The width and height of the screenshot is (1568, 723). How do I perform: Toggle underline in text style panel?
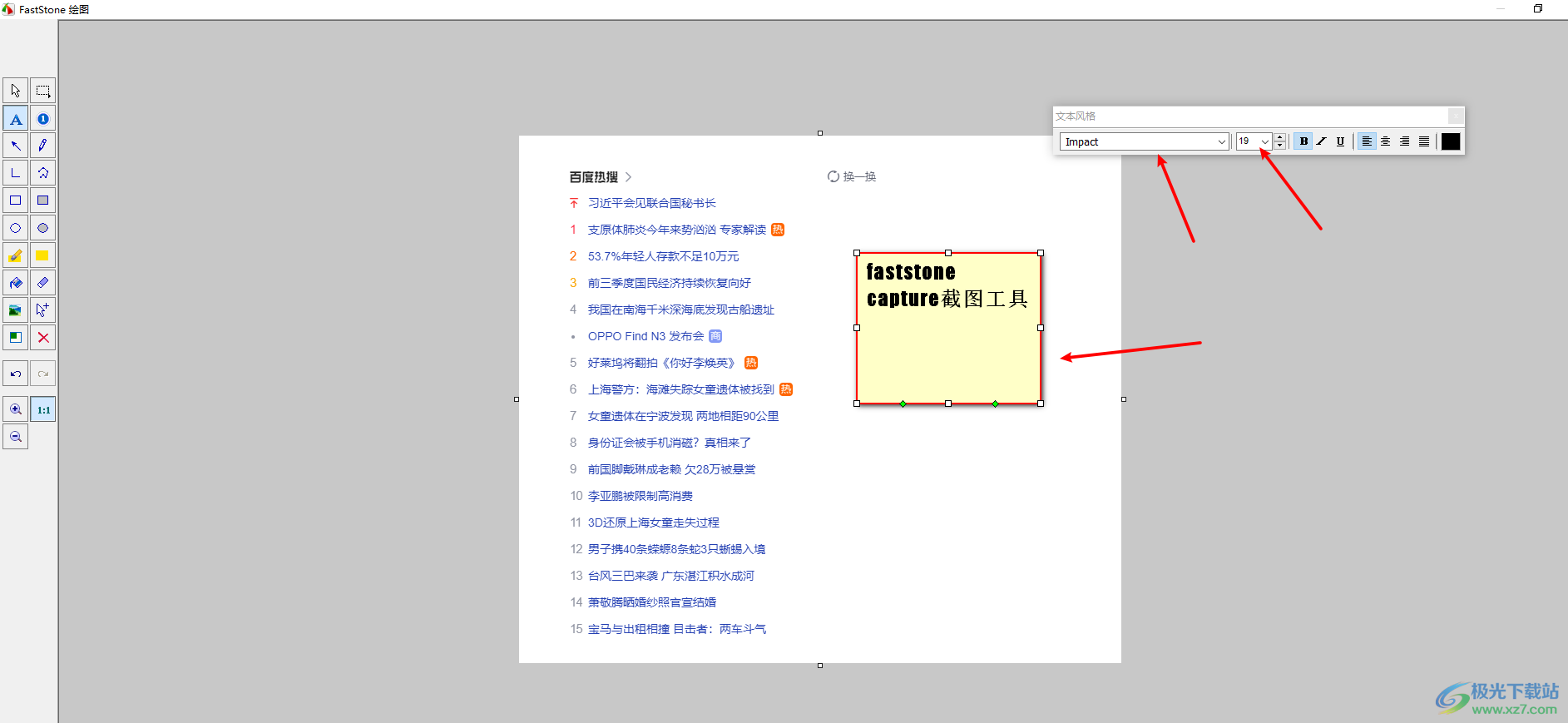tap(1340, 141)
